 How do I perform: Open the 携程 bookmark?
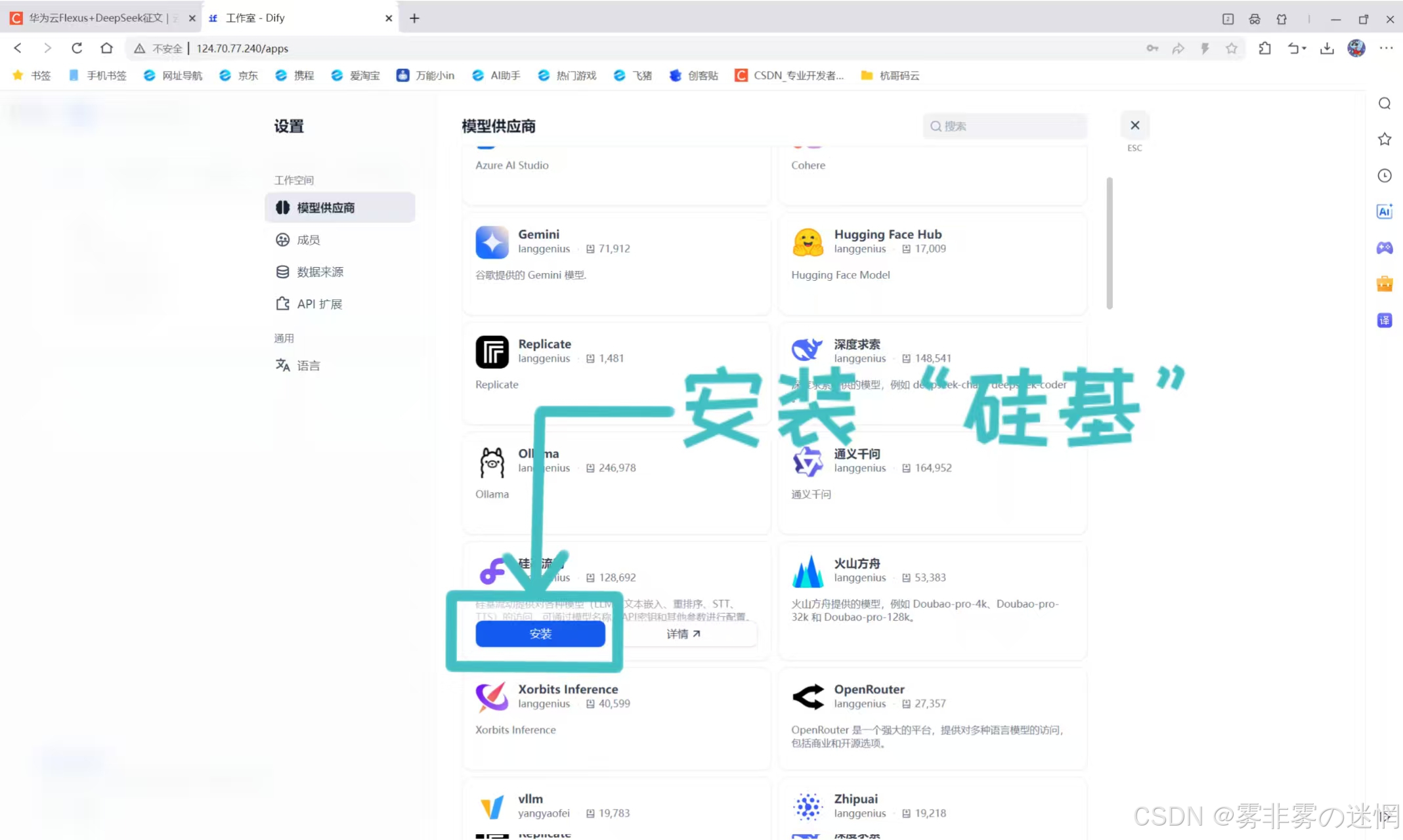pos(295,75)
